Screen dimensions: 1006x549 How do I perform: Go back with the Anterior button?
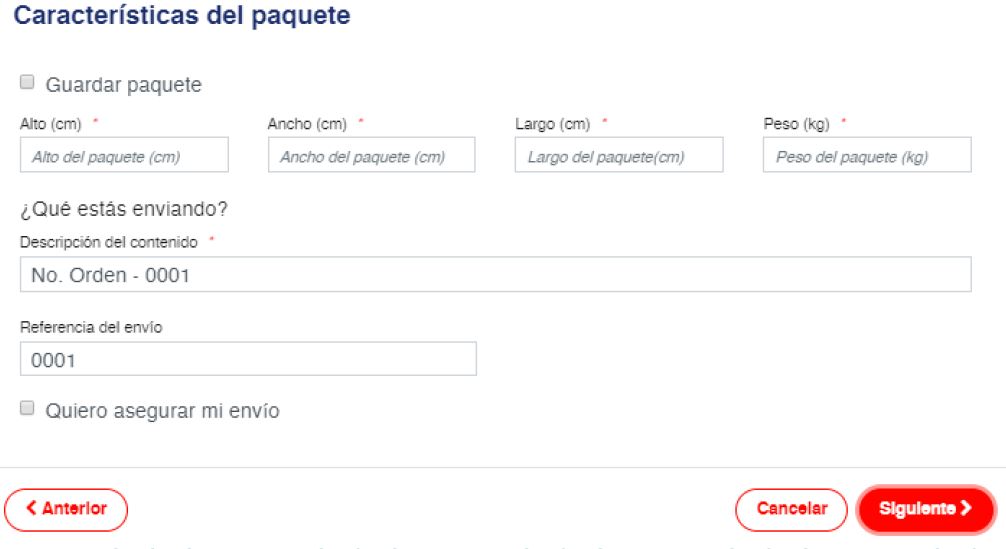pyautogui.click(x=66, y=509)
